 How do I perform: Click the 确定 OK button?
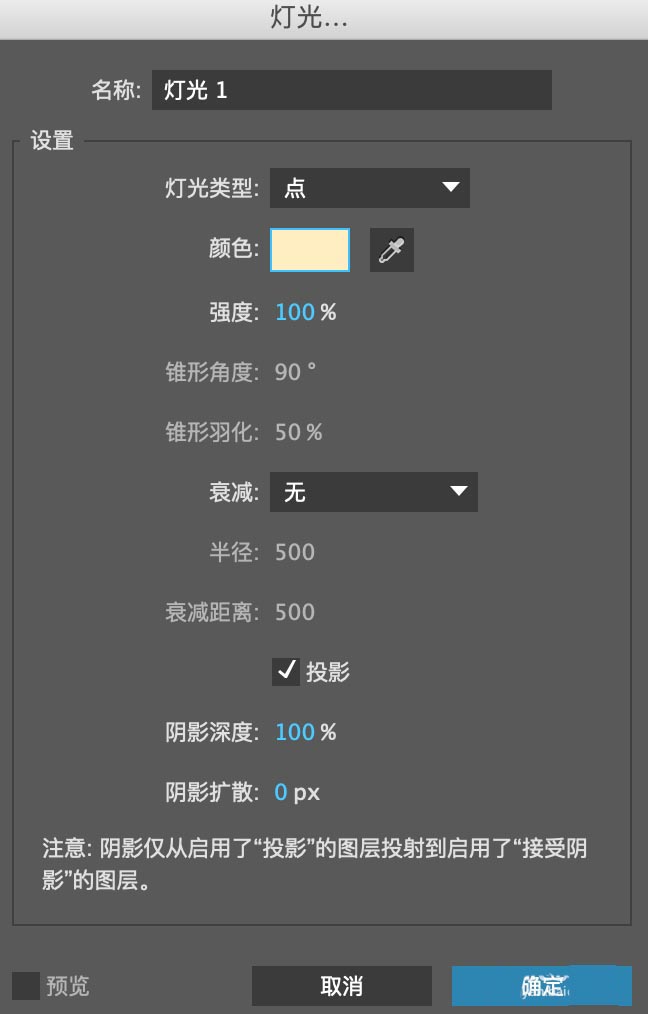(x=541, y=985)
